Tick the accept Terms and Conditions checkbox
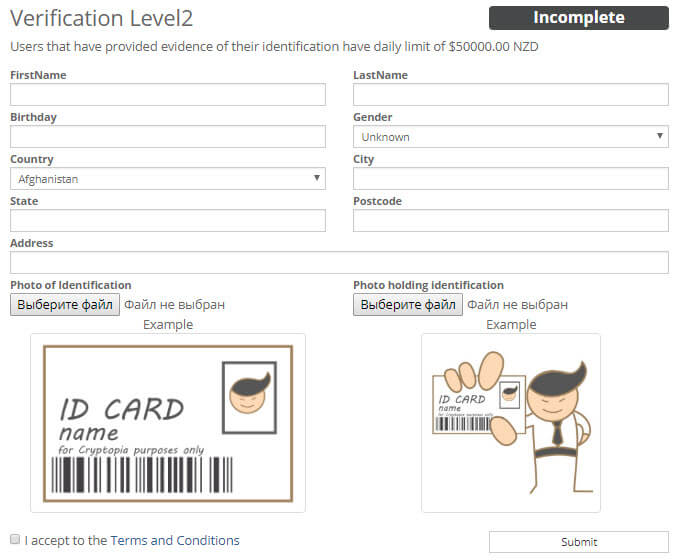This screenshot has height=560, width=675. 15,539
